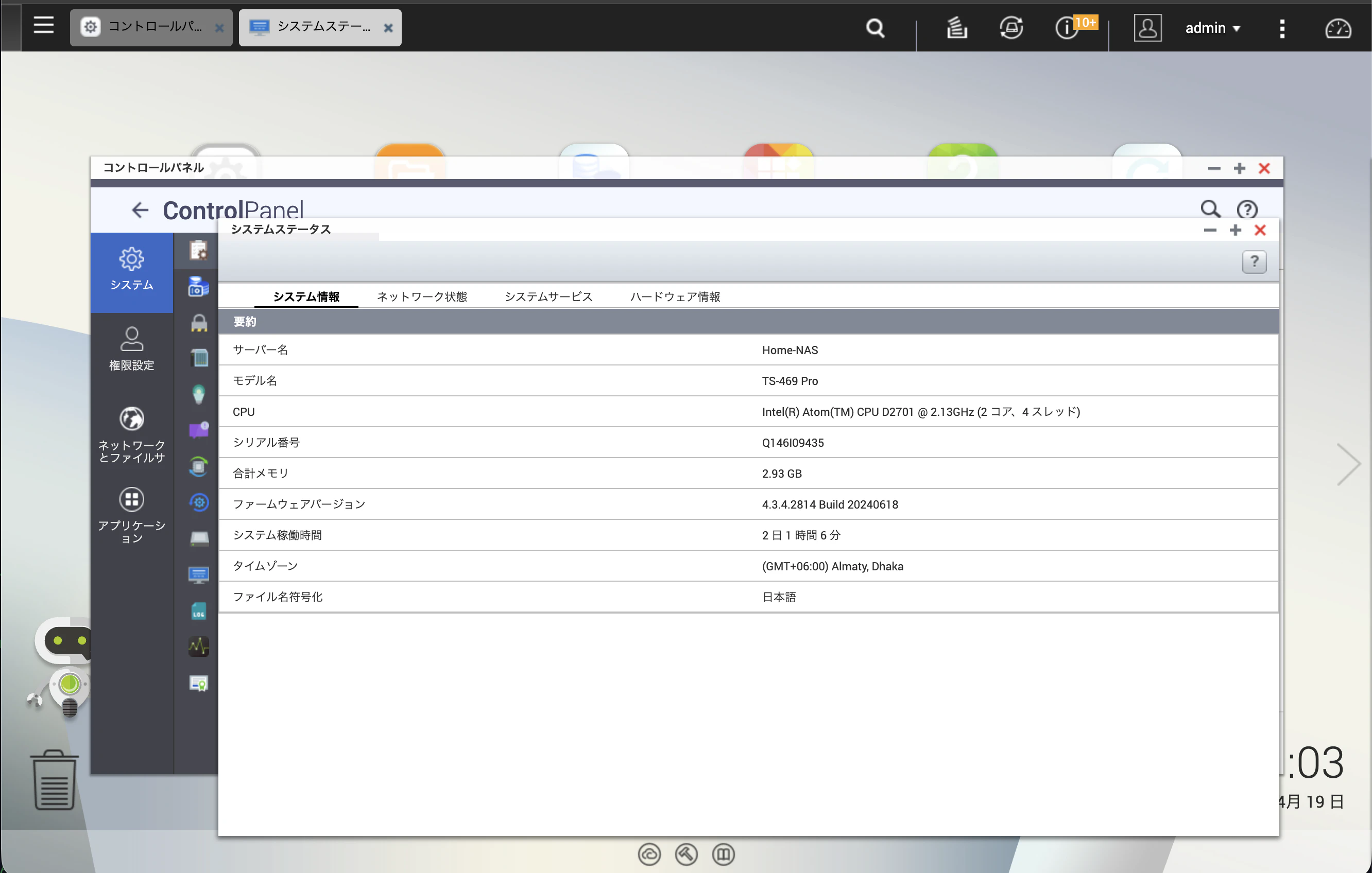Click the tools icon at desktop bottom

tap(686, 854)
